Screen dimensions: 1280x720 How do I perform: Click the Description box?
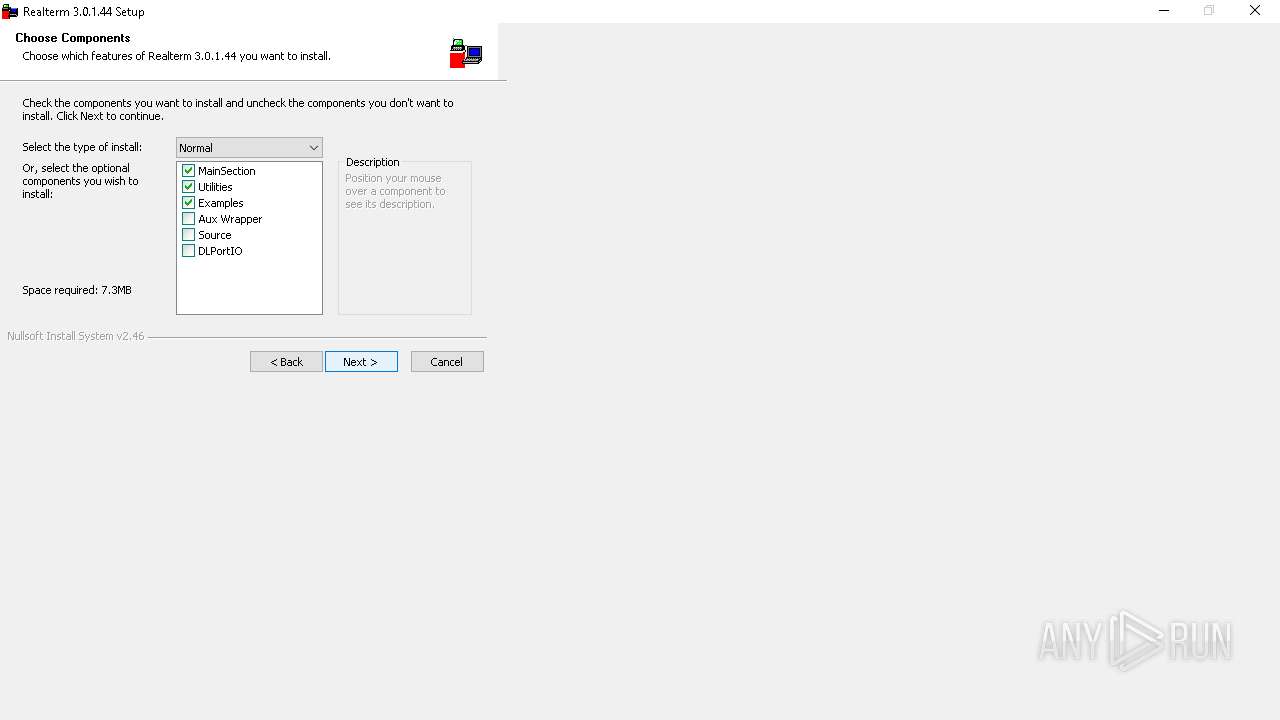pos(405,238)
